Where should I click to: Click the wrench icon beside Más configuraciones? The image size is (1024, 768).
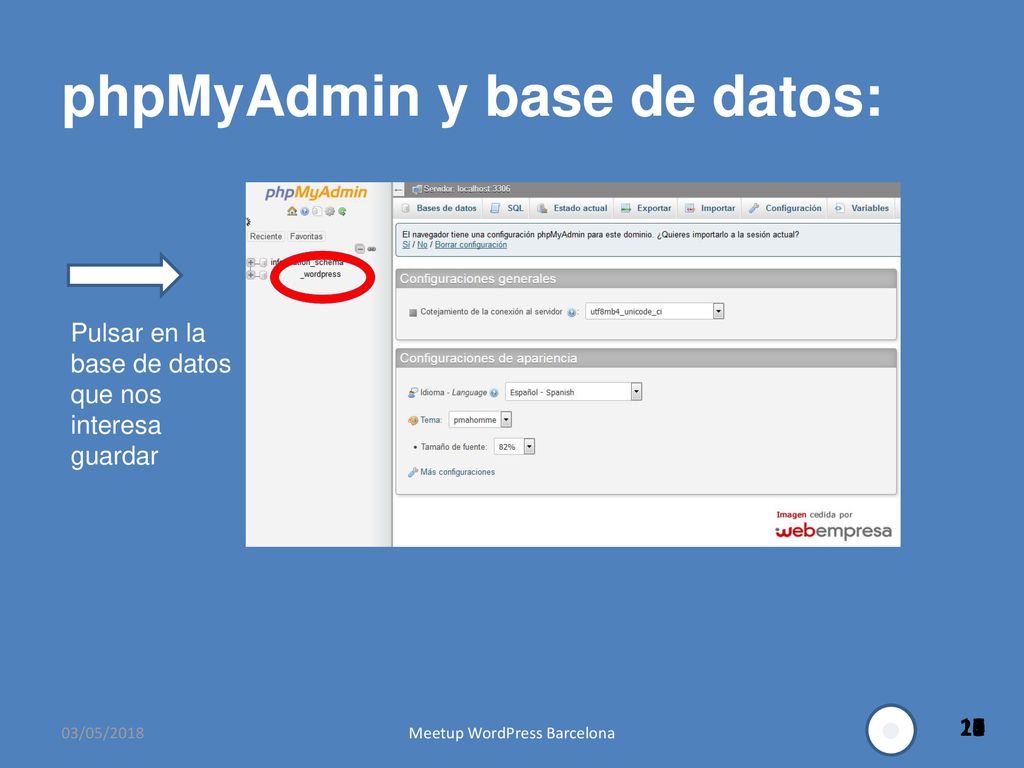[413, 472]
